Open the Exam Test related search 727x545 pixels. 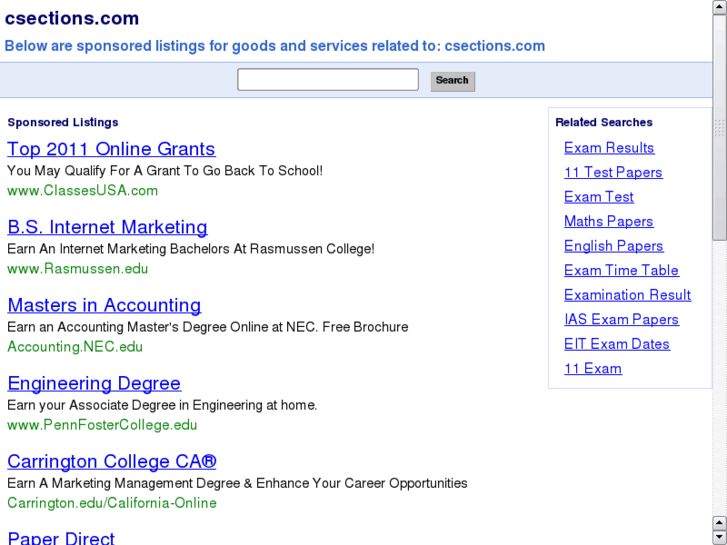point(599,197)
